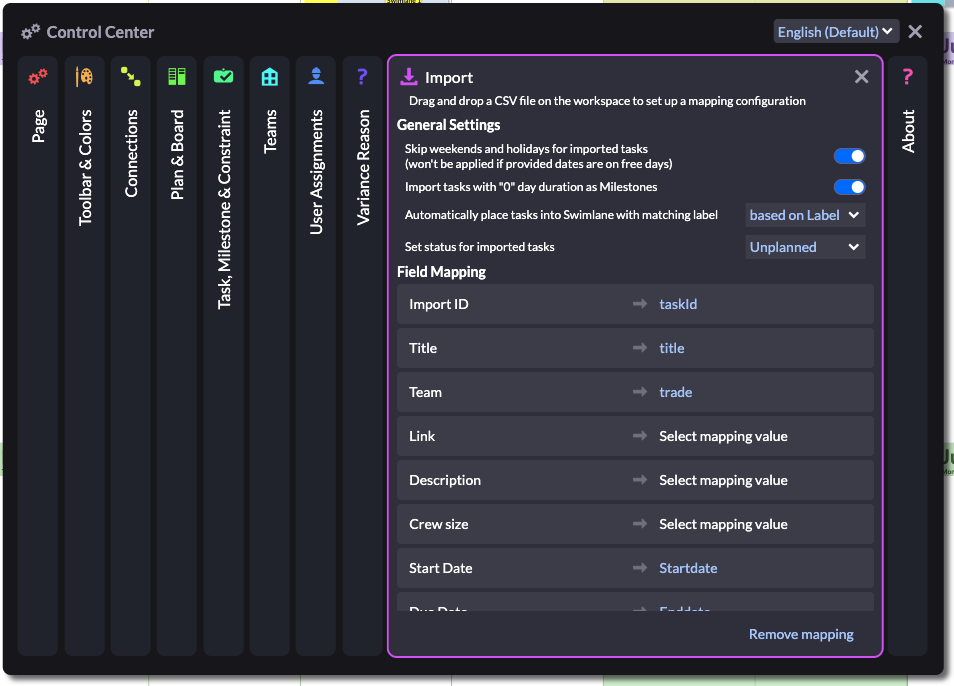Switch to the Connections tab
Viewport: 954px width, 686px height.
131,355
